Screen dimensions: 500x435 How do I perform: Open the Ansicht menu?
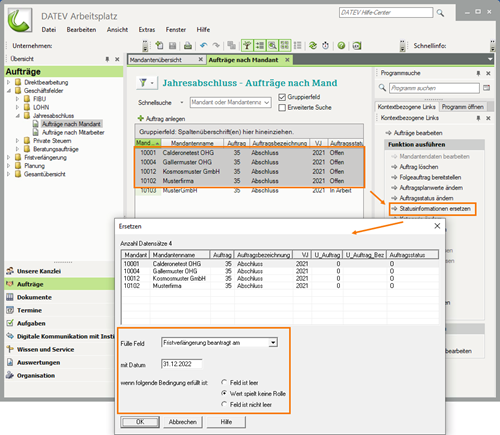(117, 30)
